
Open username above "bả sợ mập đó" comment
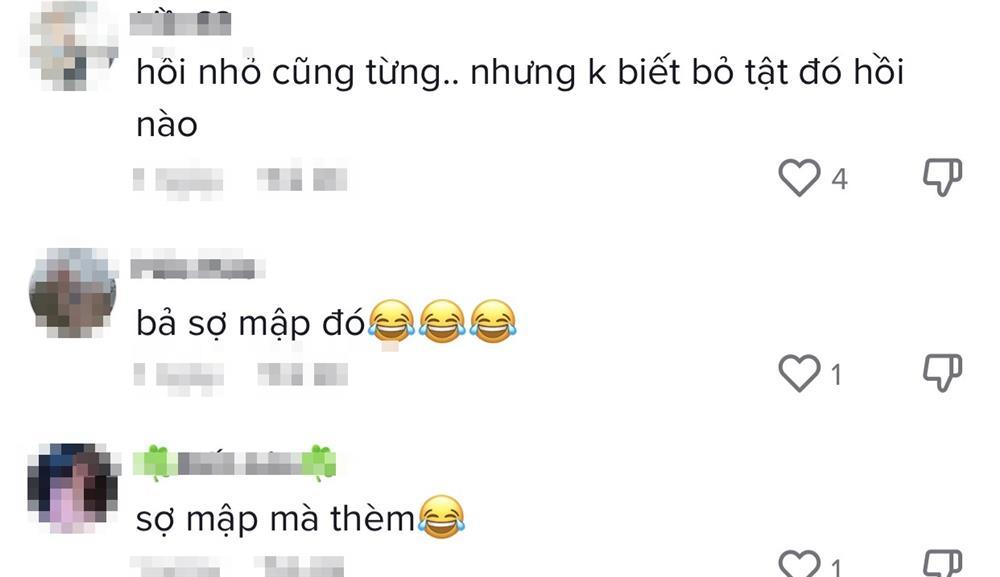pyautogui.click(x=198, y=267)
